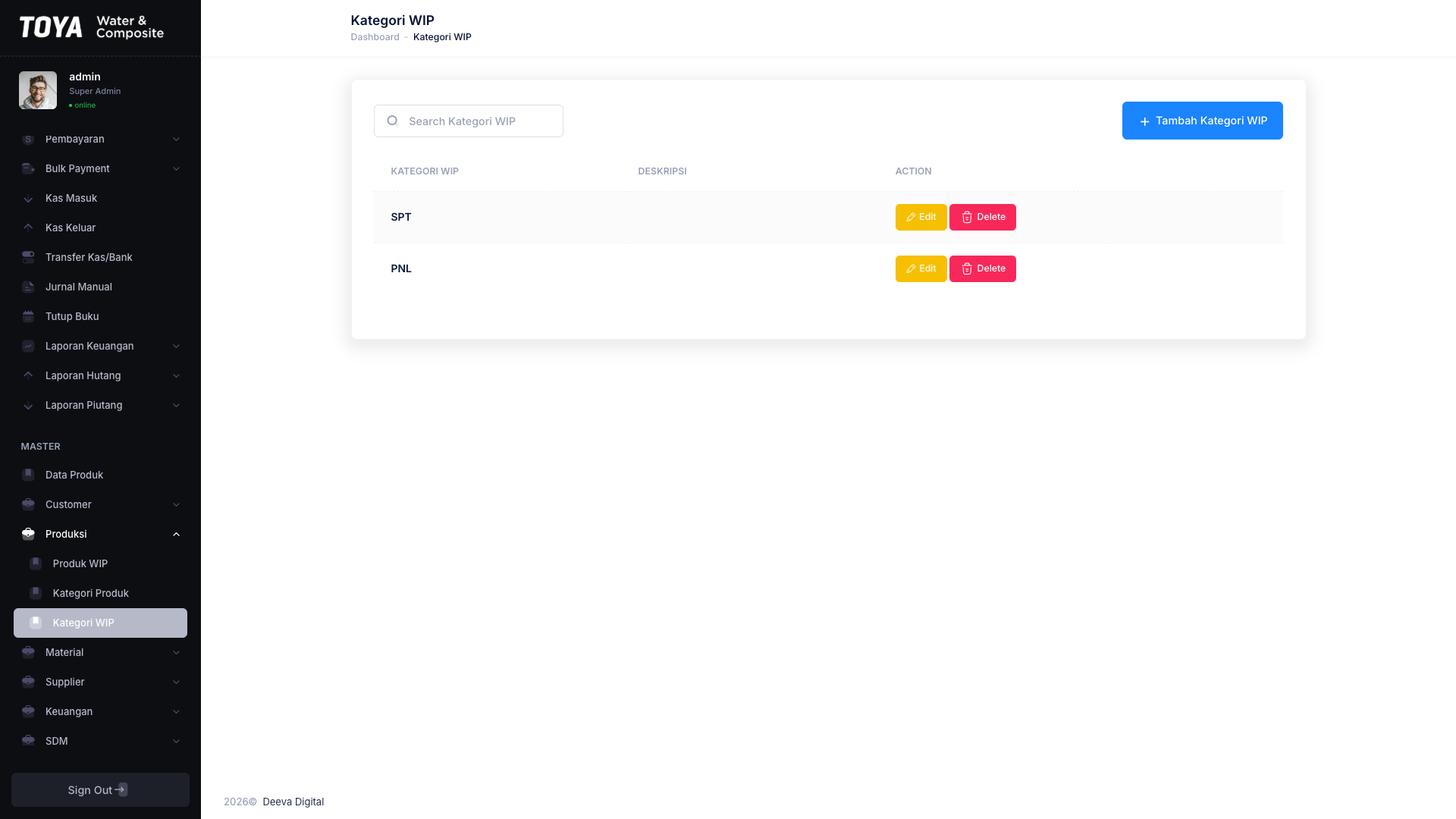This screenshot has width=1456, height=819.
Task: Click the Kategori Produk bookmark icon
Action: 36,594
